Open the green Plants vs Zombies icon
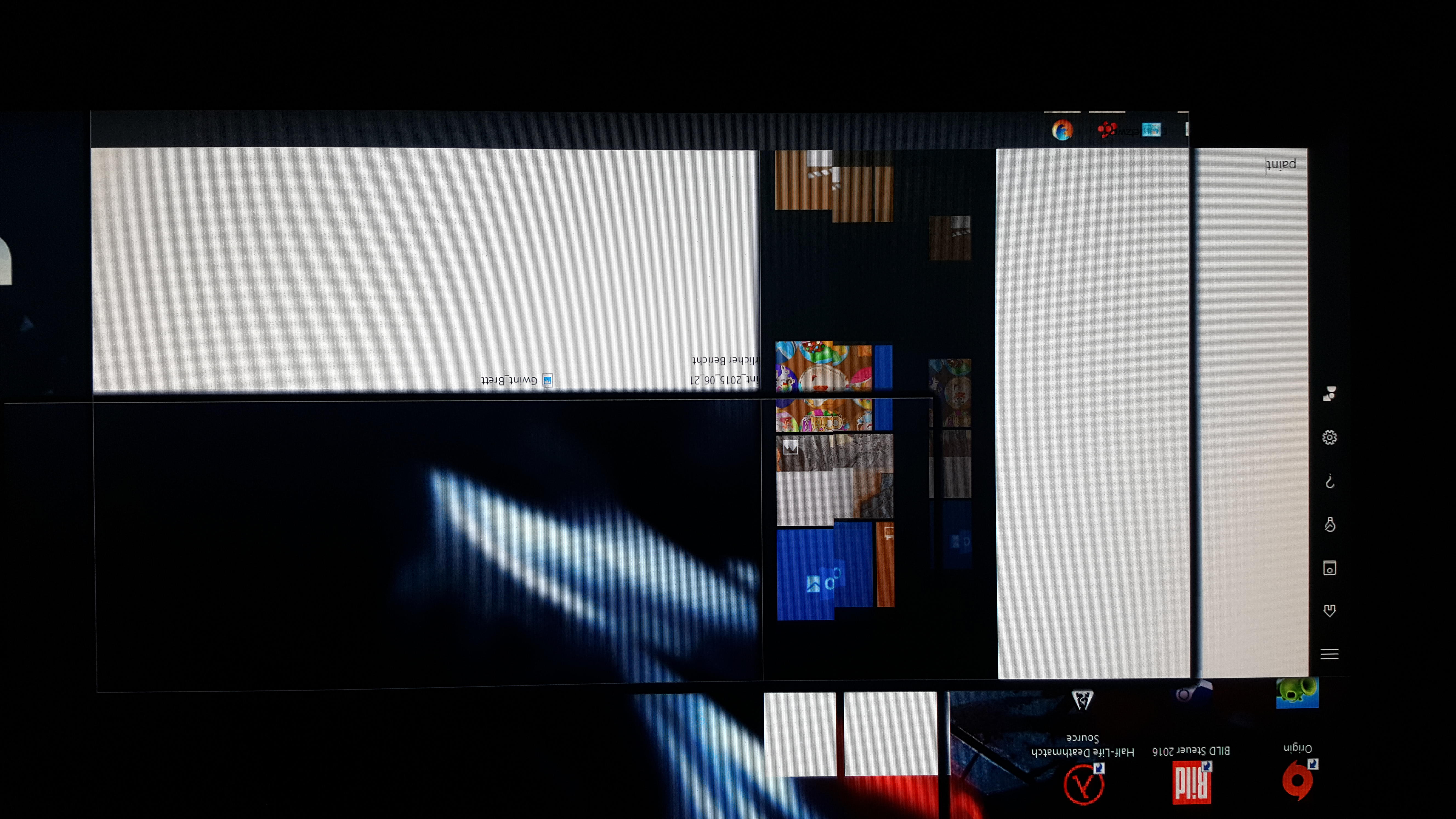The height and width of the screenshot is (819, 1456). (1297, 692)
